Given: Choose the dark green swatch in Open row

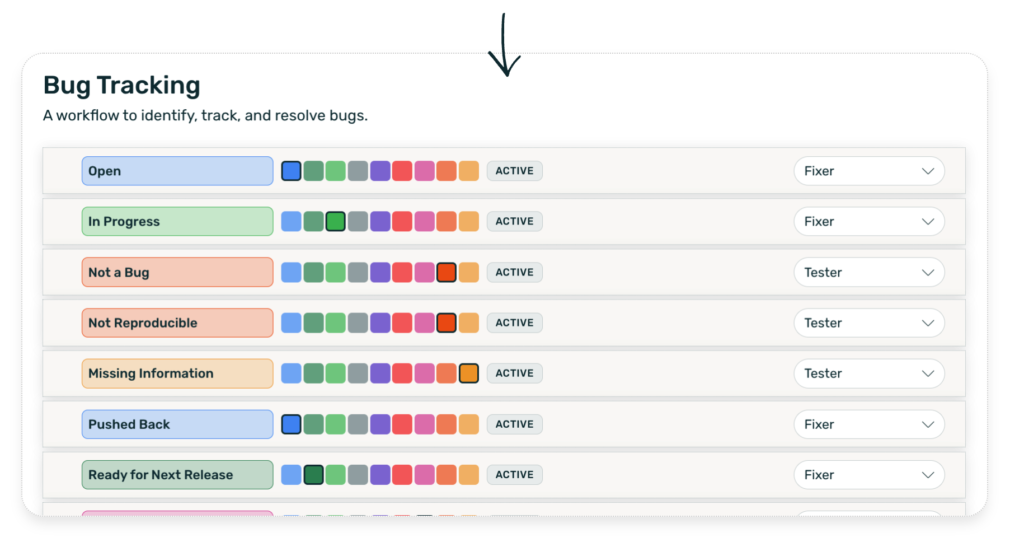Looking at the screenshot, I should [313, 171].
